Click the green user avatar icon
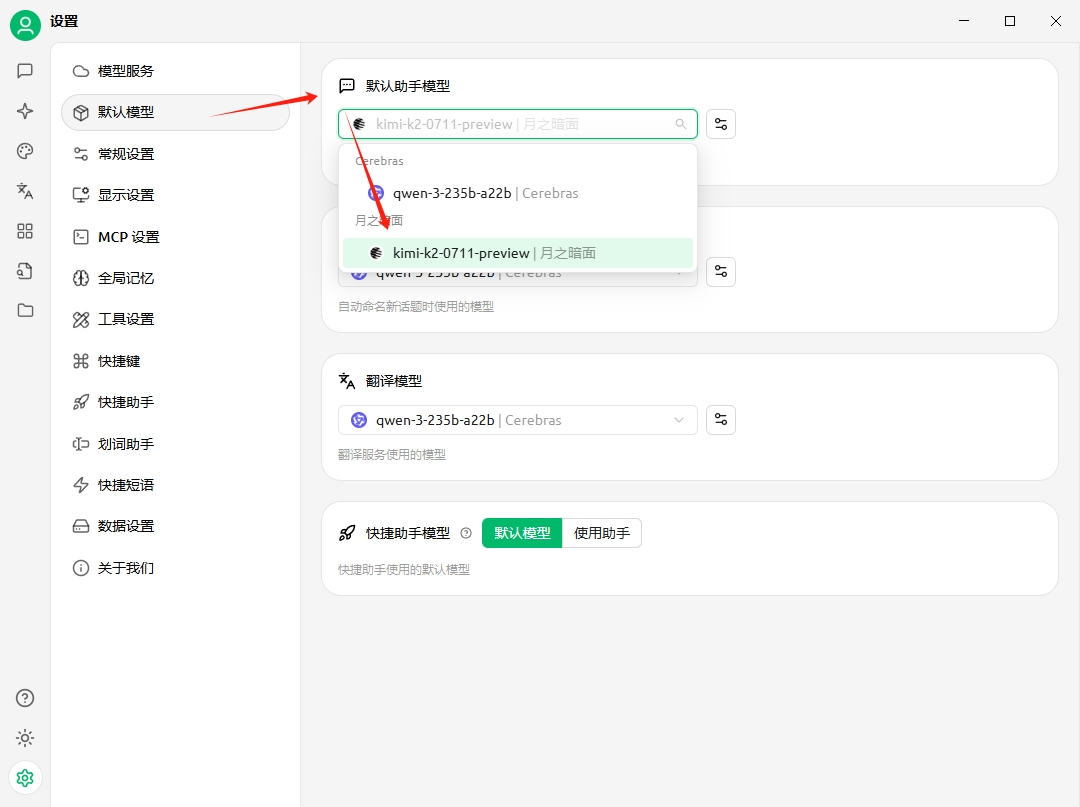The height and width of the screenshot is (807, 1080). [25, 25]
